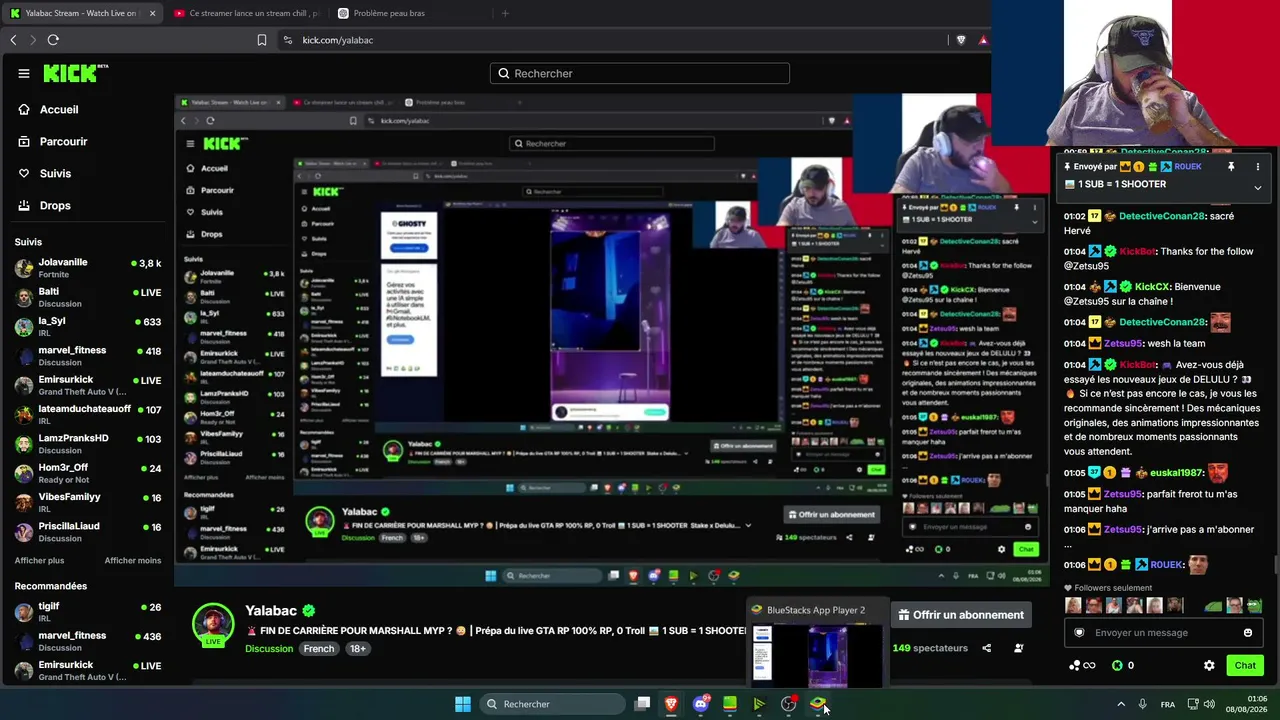Click euskal1987's username in chat
Viewport: 1280px width, 720px height.
(x=1176, y=473)
